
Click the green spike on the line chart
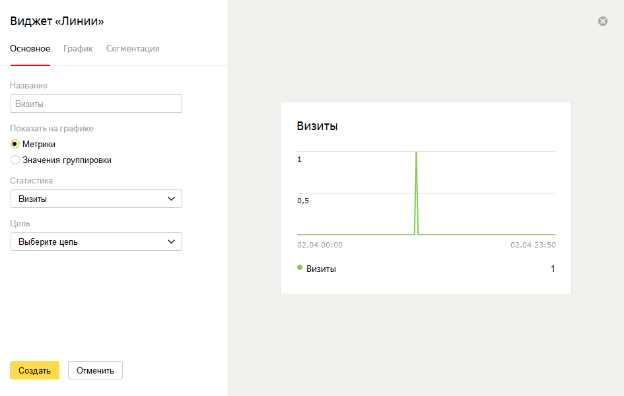click(x=416, y=193)
